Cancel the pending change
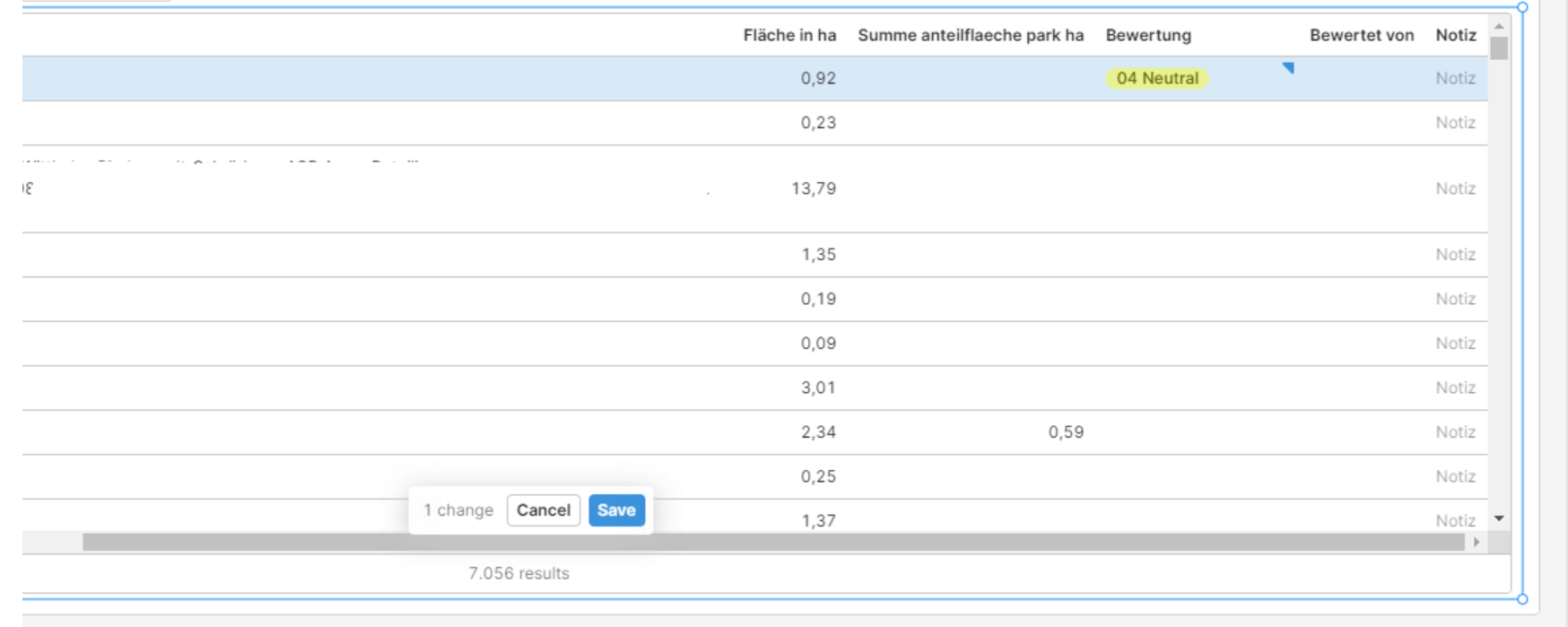1568x627 pixels. click(543, 510)
